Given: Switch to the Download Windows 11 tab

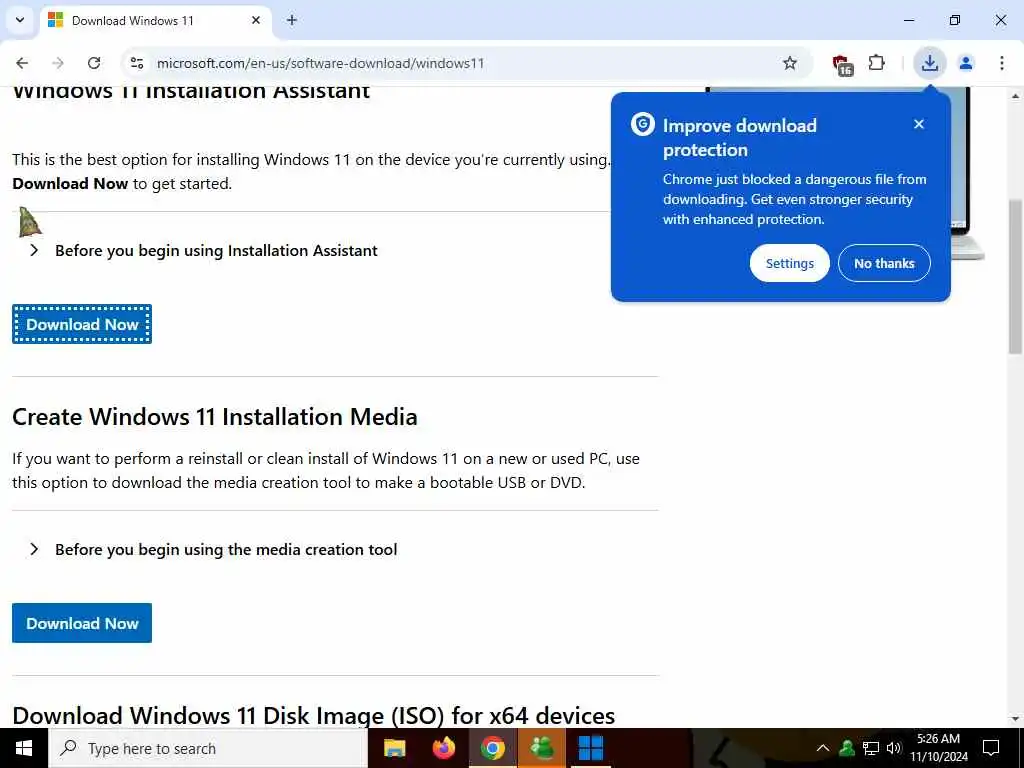Looking at the screenshot, I should pyautogui.click(x=155, y=22).
